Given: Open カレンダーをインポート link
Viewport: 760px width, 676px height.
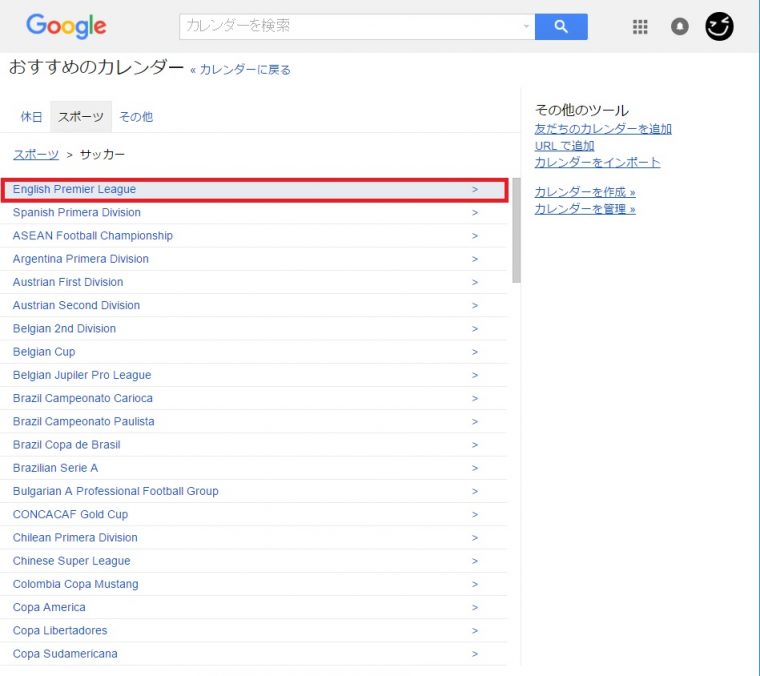Looking at the screenshot, I should point(597,162).
